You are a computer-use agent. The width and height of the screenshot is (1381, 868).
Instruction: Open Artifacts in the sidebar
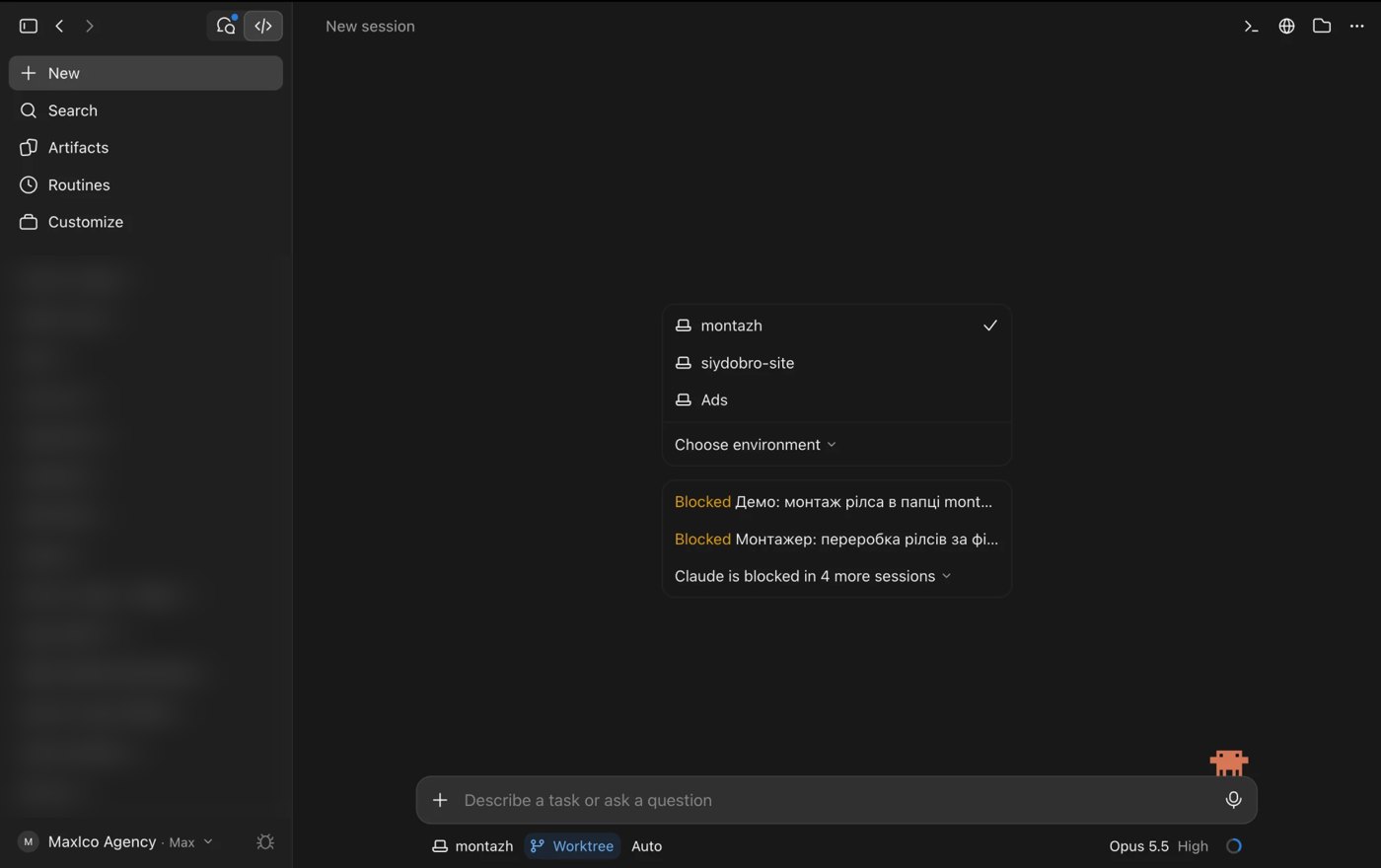click(146, 148)
